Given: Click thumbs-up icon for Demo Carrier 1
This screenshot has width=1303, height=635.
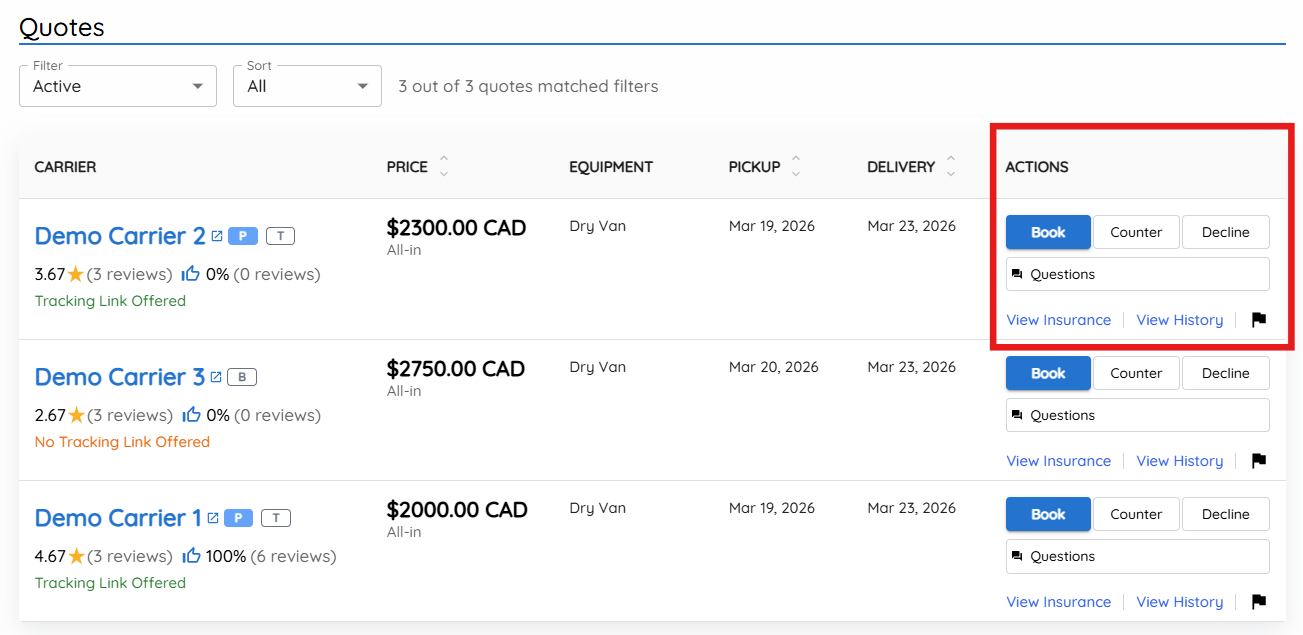Looking at the screenshot, I should pos(191,556).
